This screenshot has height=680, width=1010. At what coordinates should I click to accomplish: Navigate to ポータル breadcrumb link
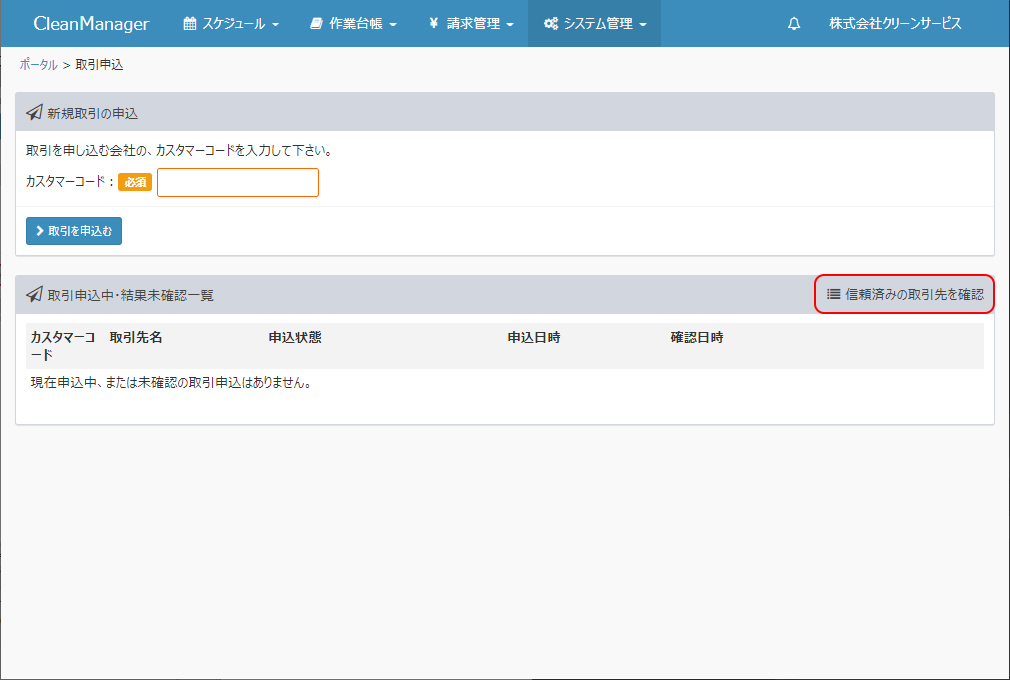pyautogui.click(x=38, y=65)
